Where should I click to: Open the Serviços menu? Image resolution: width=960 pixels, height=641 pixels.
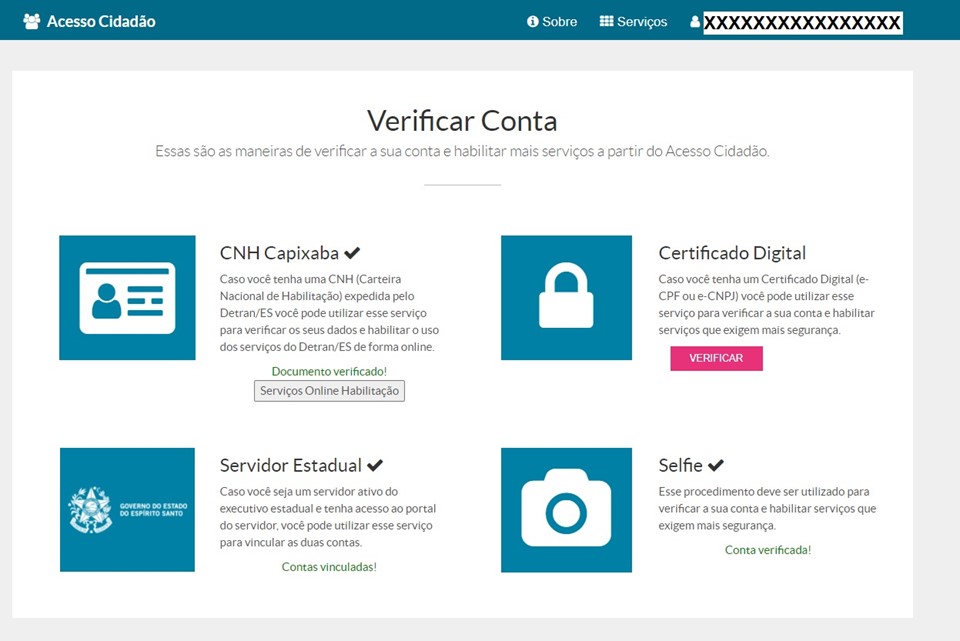pyautogui.click(x=642, y=21)
